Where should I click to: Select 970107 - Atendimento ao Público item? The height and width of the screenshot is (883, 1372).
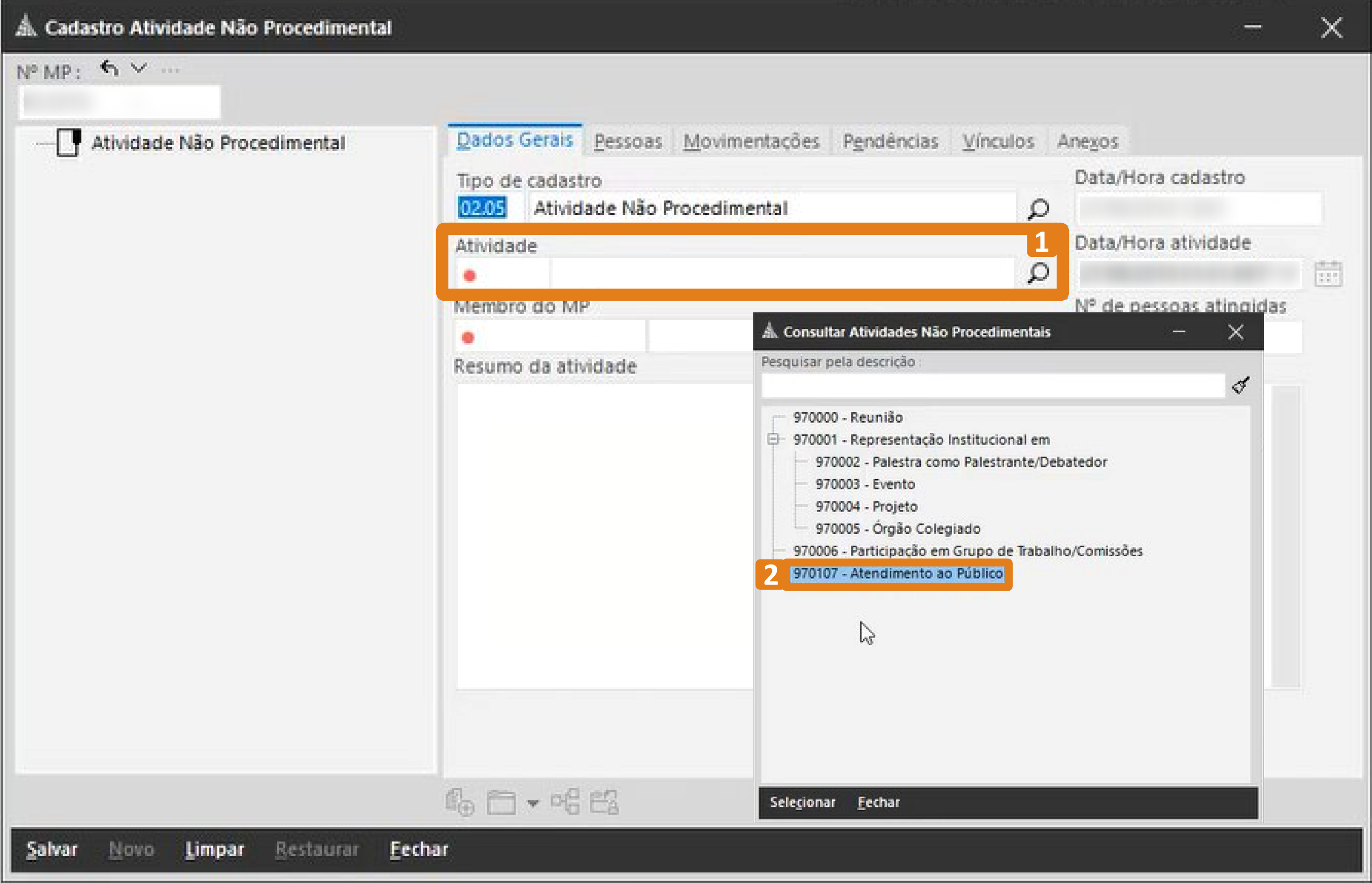coord(897,573)
